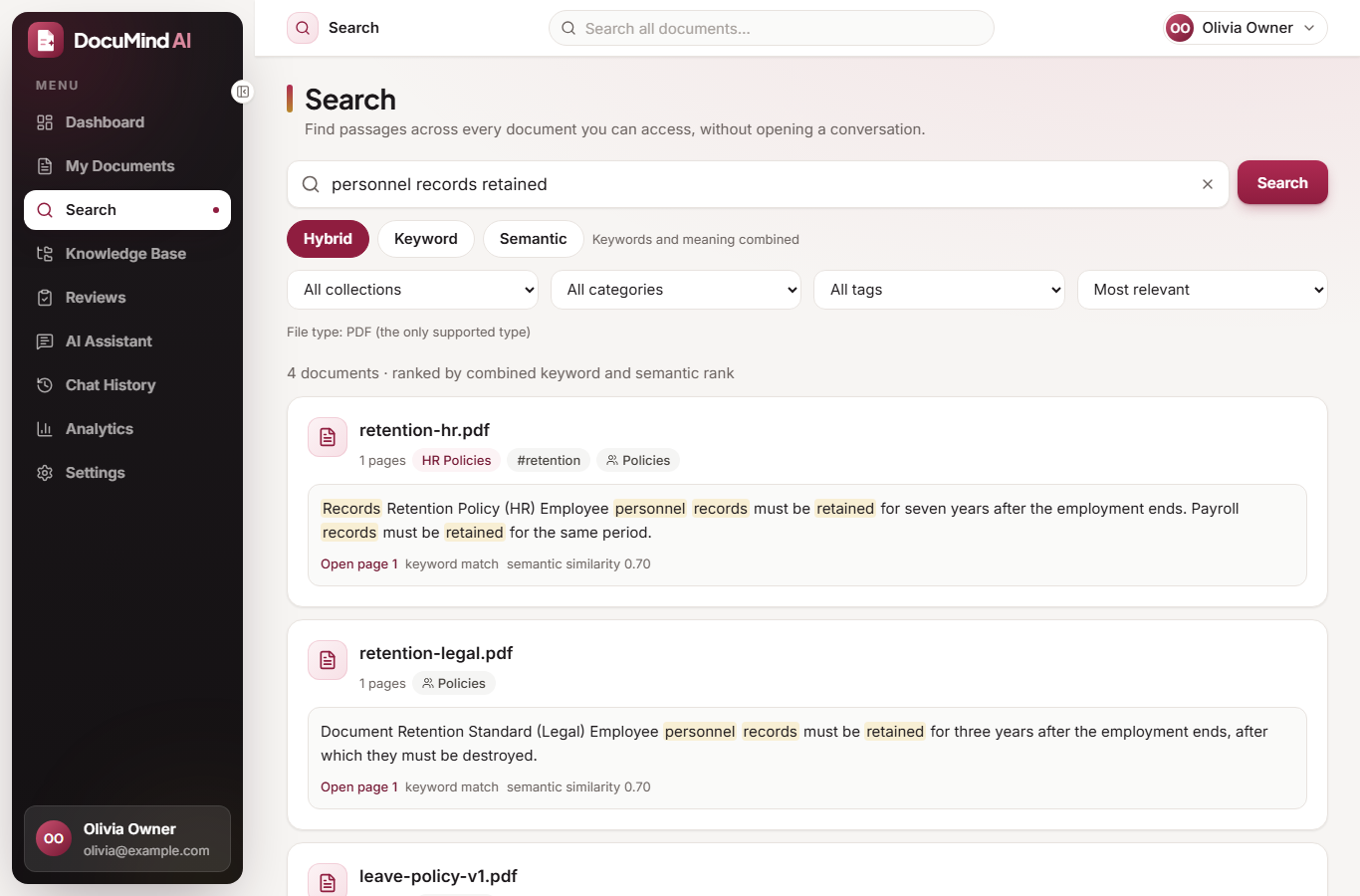
Task: Open page 1 of retention-hr.pdf
Action: [358, 563]
